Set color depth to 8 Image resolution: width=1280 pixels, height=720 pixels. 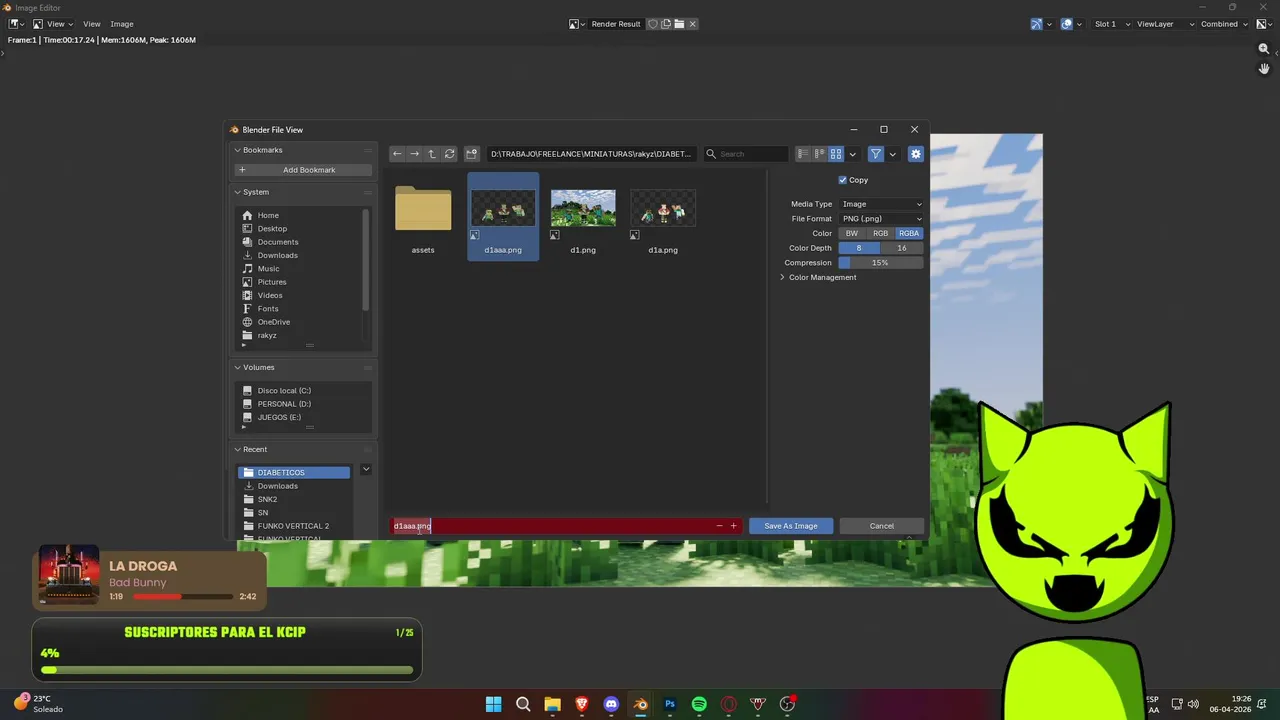click(x=859, y=248)
